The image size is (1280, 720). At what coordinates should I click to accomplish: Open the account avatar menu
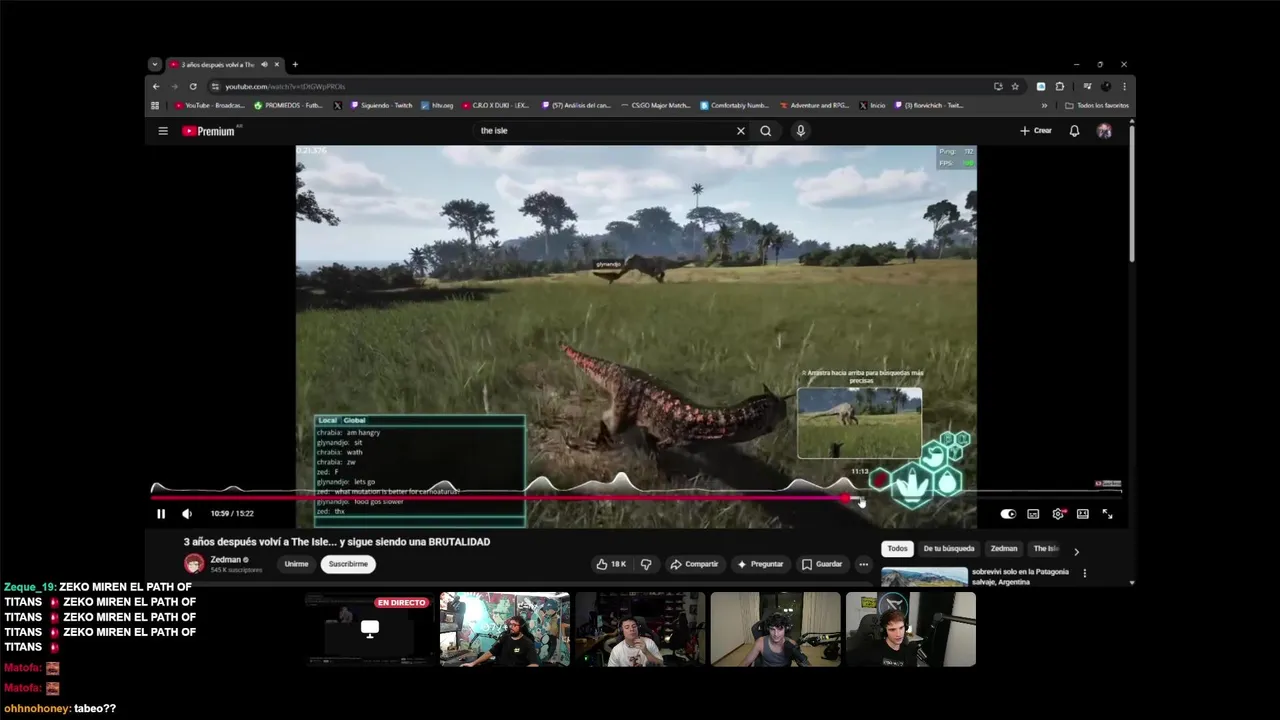pos(1104,131)
